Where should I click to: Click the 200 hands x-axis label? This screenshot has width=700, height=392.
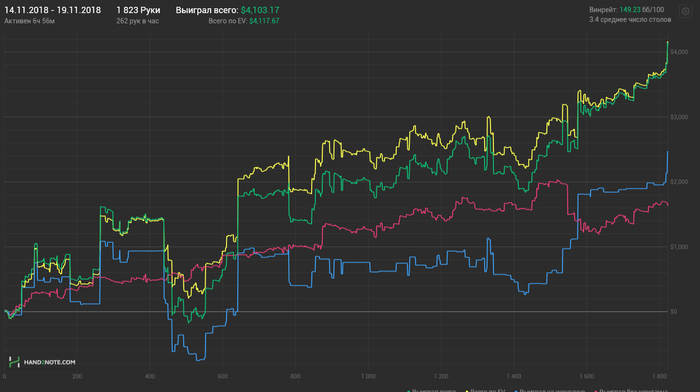tap(77, 376)
